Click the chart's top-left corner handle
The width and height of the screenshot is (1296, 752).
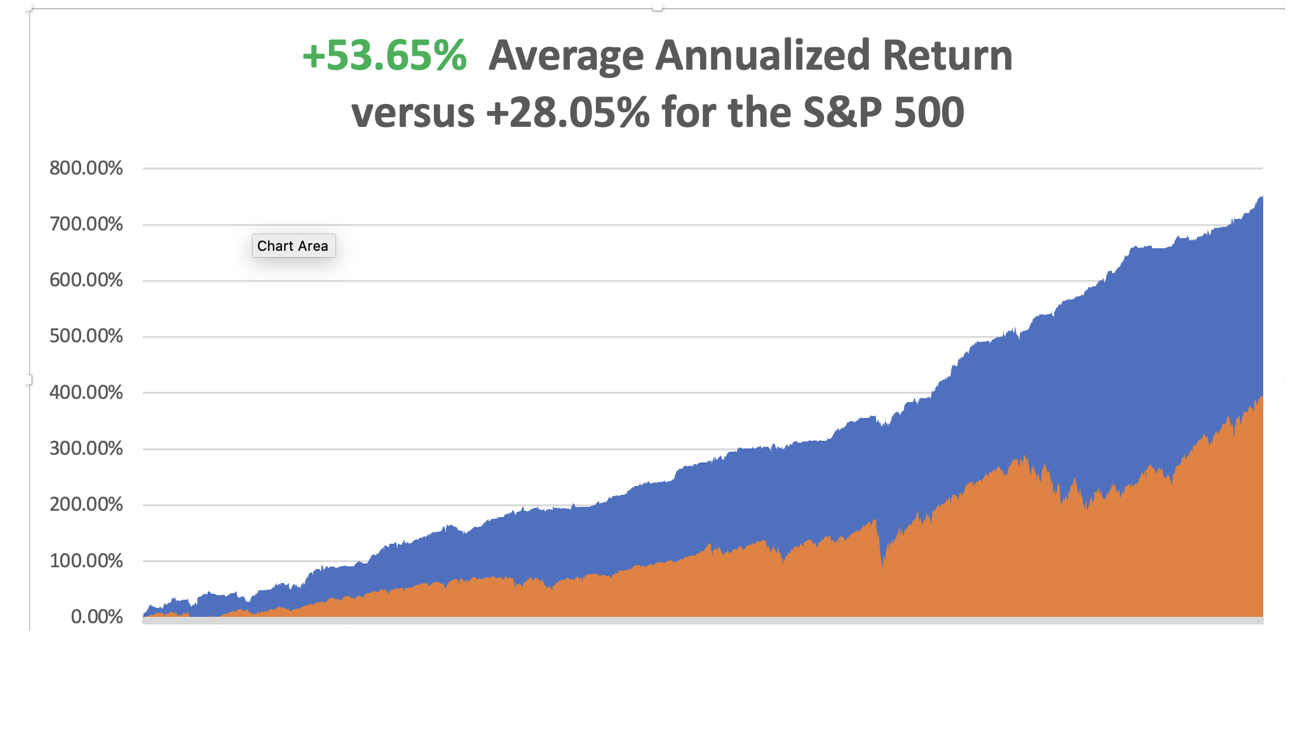point(30,9)
